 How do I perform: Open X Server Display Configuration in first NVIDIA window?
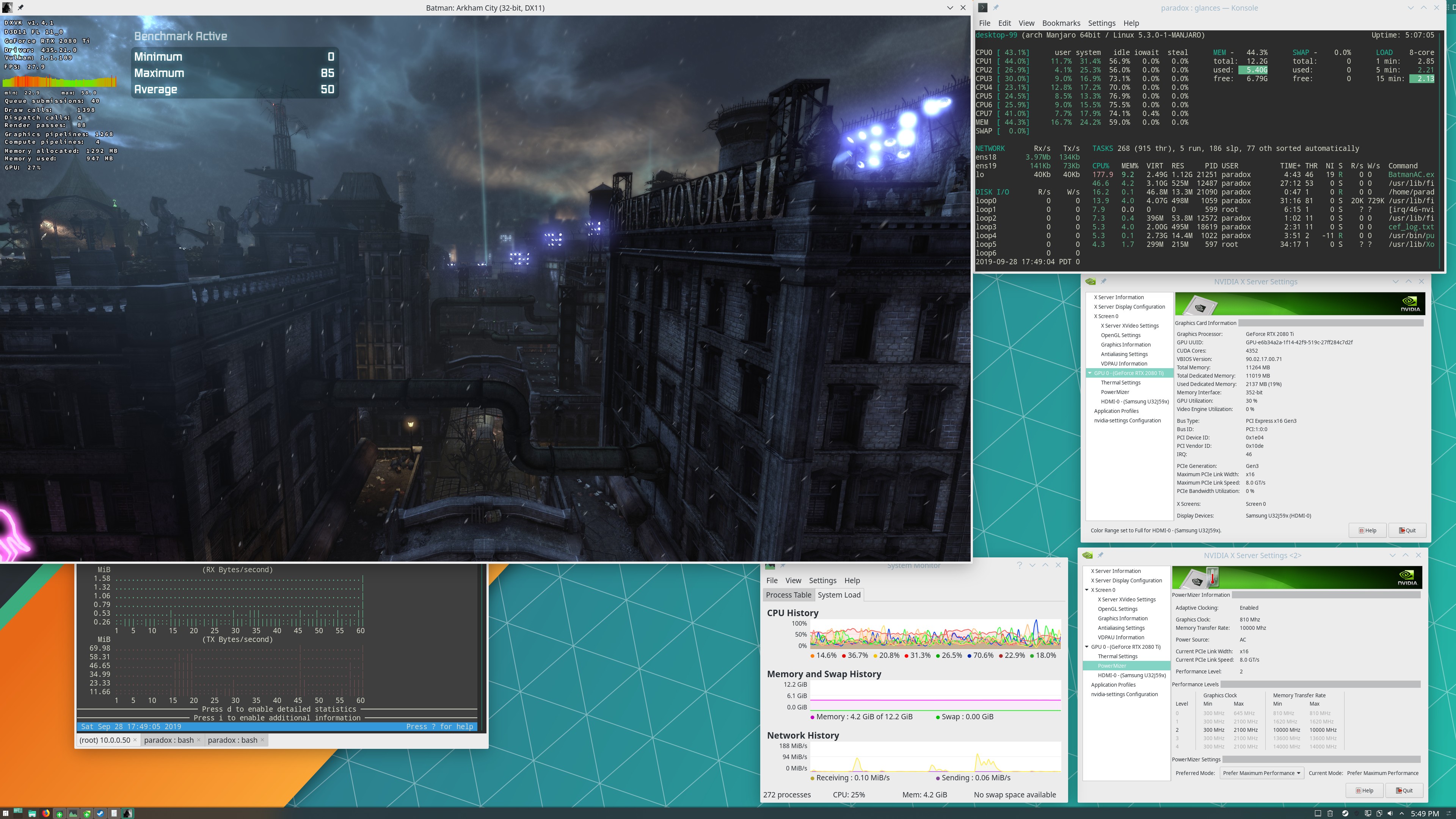[1129, 307]
